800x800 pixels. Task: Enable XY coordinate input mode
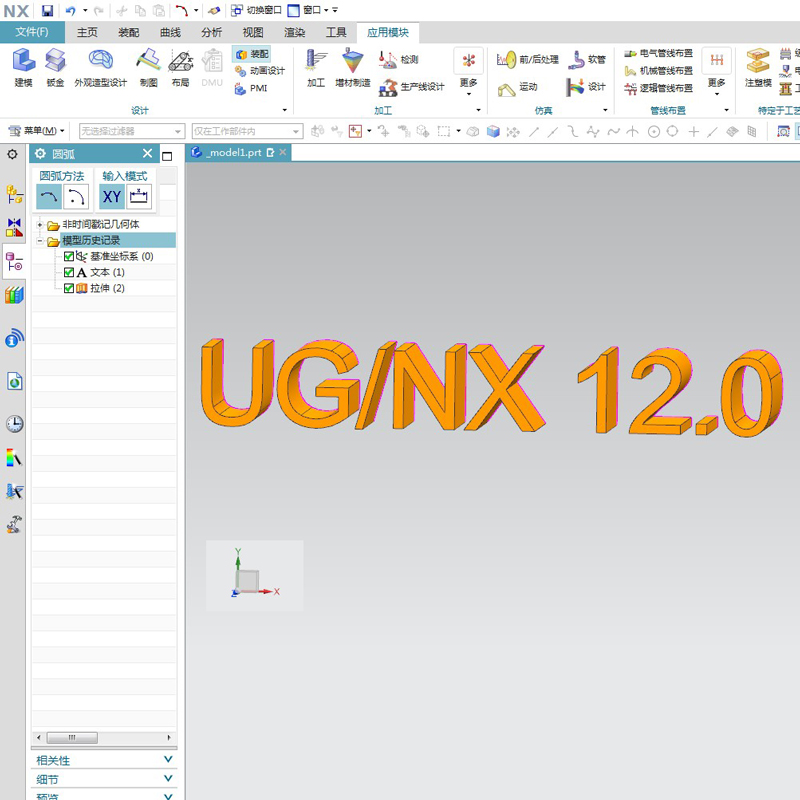(x=112, y=197)
